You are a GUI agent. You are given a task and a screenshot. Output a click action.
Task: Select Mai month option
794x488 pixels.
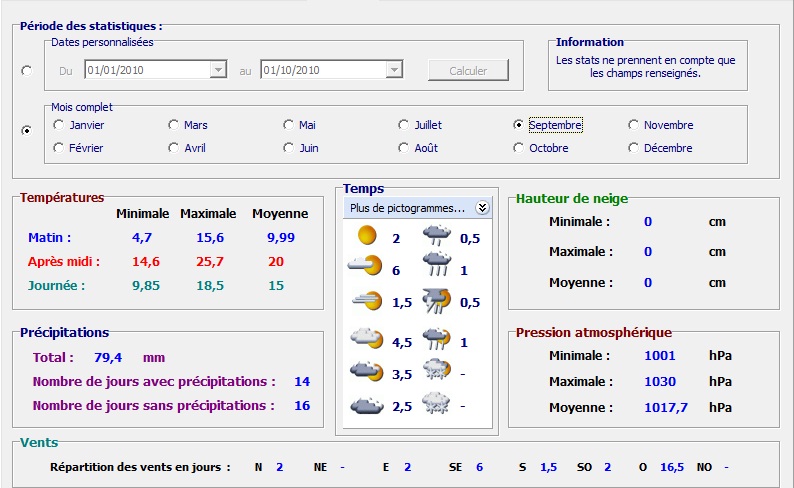(299, 125)
